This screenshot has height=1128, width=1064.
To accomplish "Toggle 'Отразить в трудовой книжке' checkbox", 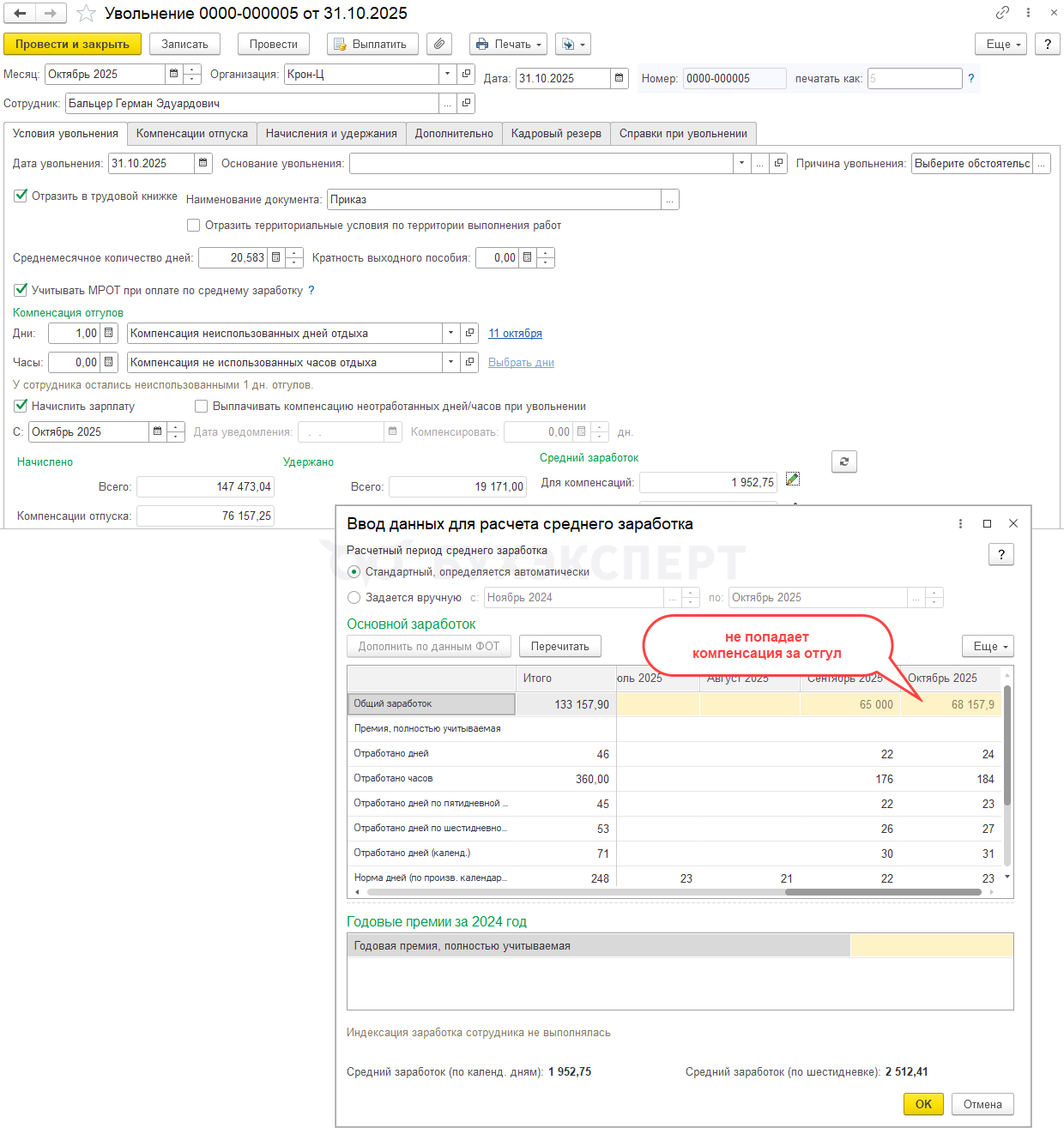I will 21,196.
